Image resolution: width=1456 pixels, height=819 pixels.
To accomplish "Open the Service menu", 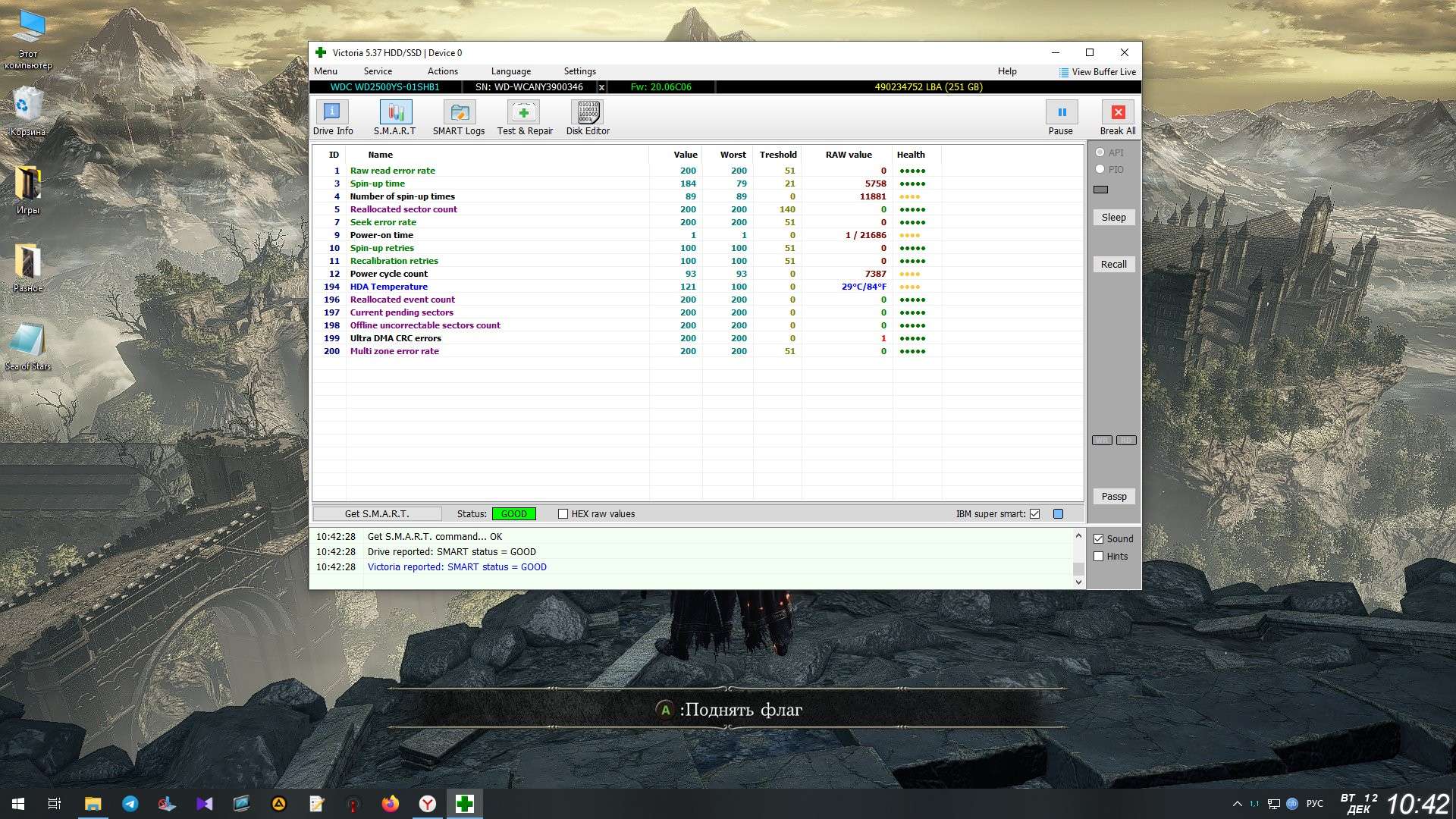I will [378, 71].
